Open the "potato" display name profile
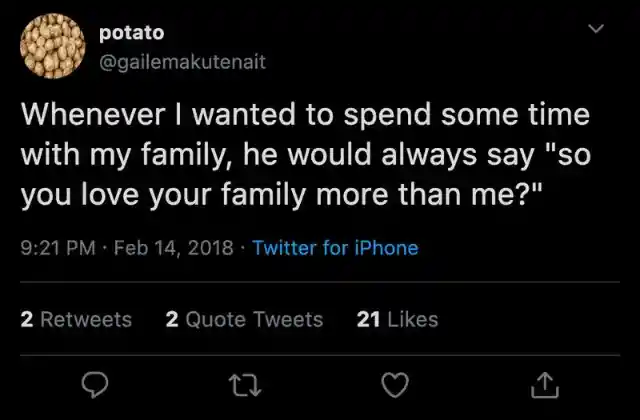The height and width of the screenshot is (420, 640). click(132, 32)
